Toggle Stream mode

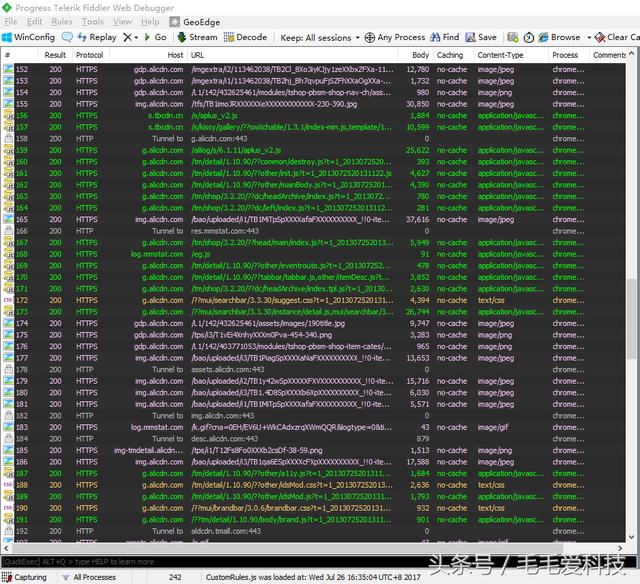(x=197, y=37)
